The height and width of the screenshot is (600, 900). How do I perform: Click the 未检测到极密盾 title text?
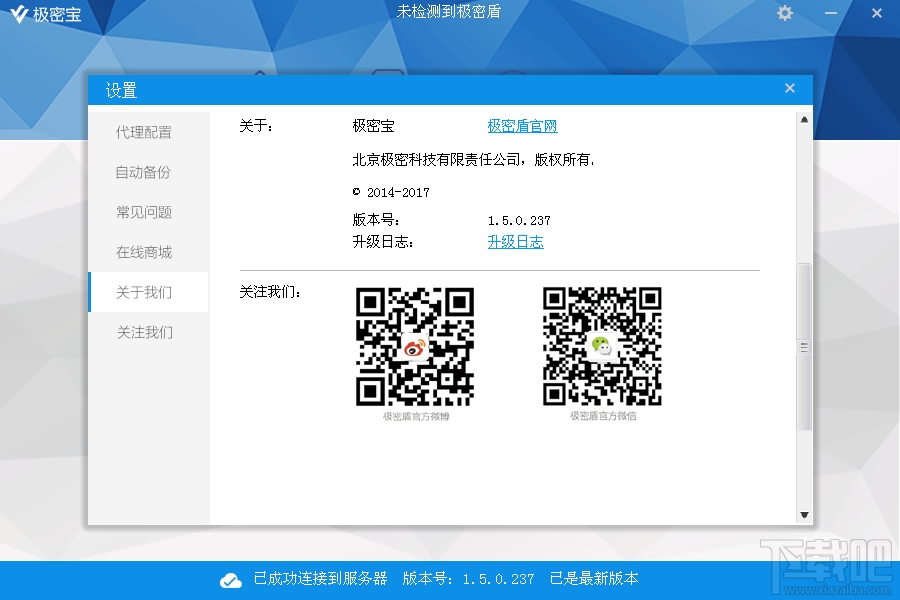(x=449, y=11)
